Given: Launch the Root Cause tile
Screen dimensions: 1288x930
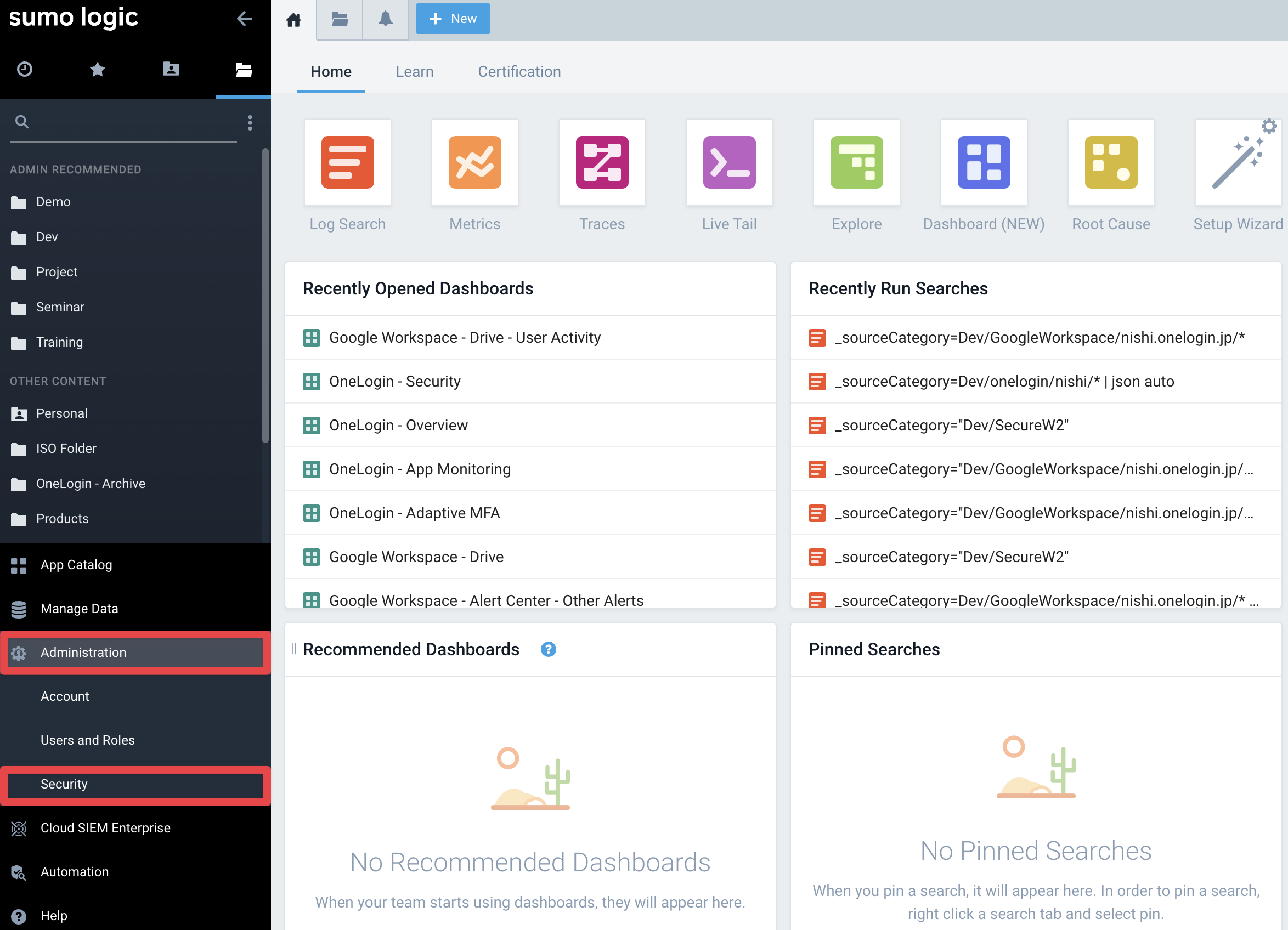Looking at the screenshot, I should tap(1111, 162).
